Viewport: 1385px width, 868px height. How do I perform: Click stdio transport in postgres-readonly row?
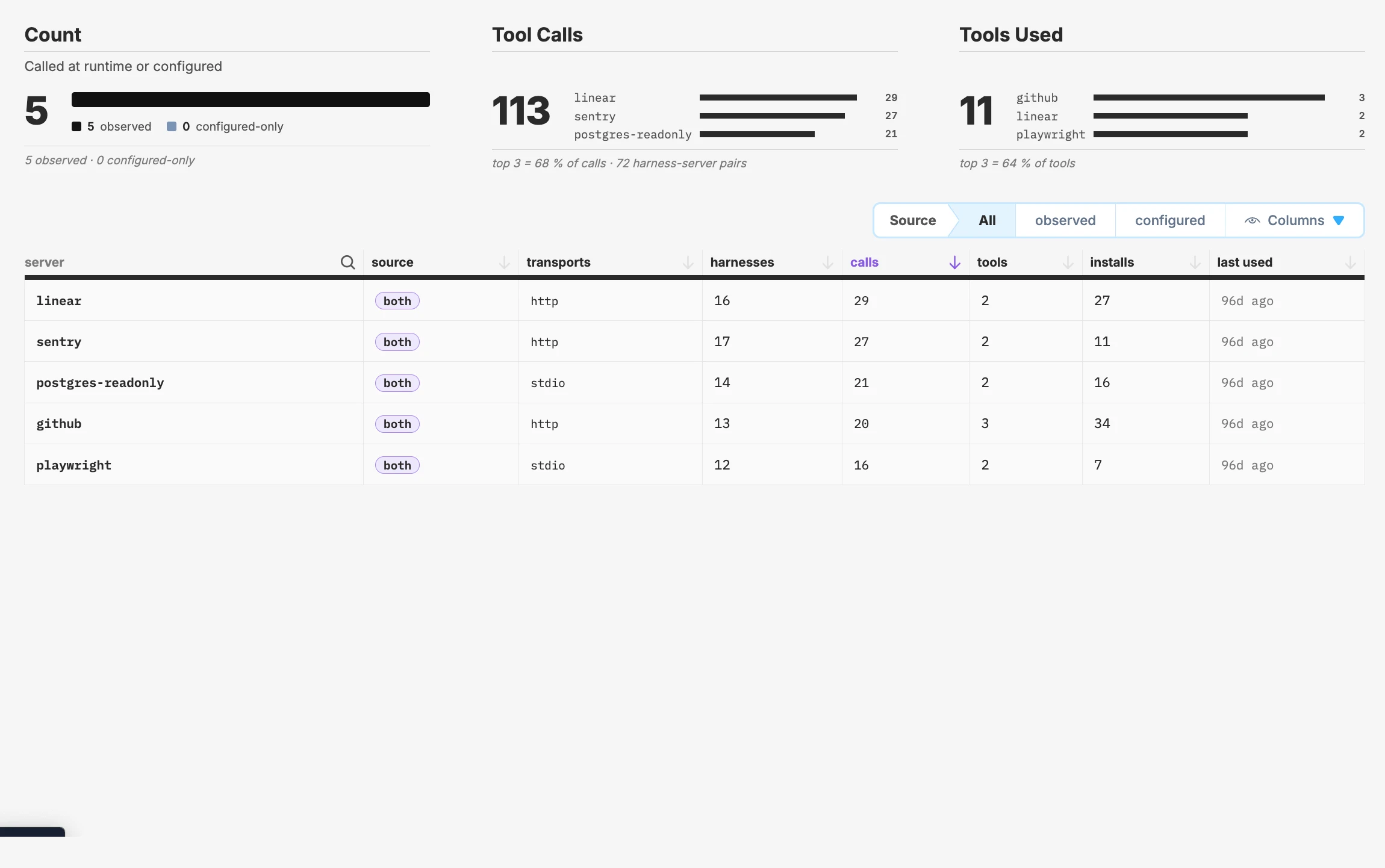pyautogui.click(x=547, y=383)
